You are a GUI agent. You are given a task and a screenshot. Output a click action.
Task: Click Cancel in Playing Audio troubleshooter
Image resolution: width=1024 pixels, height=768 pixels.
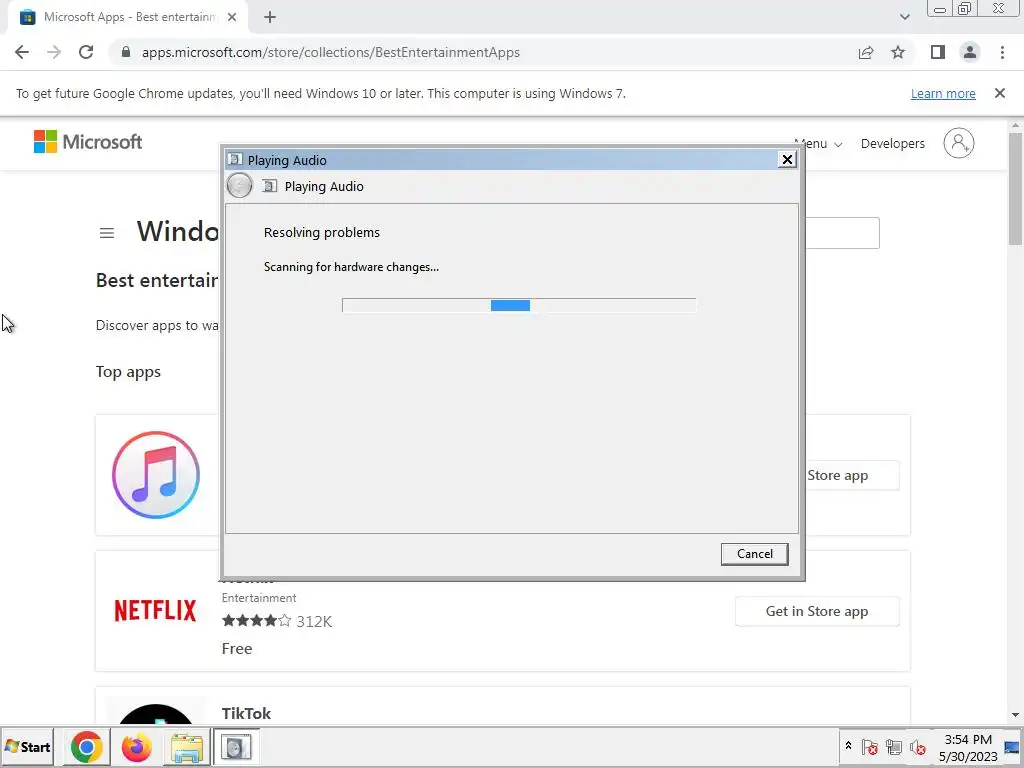point(754,554)
